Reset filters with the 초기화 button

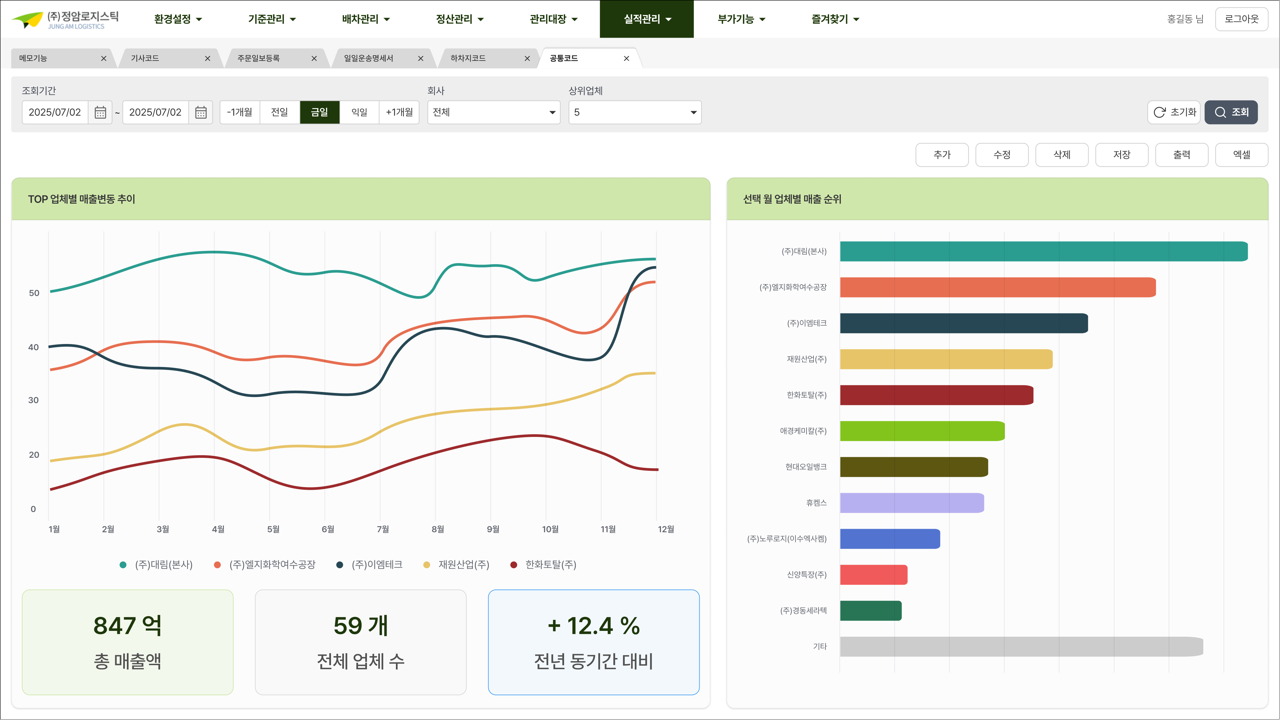pos(1174,112)
